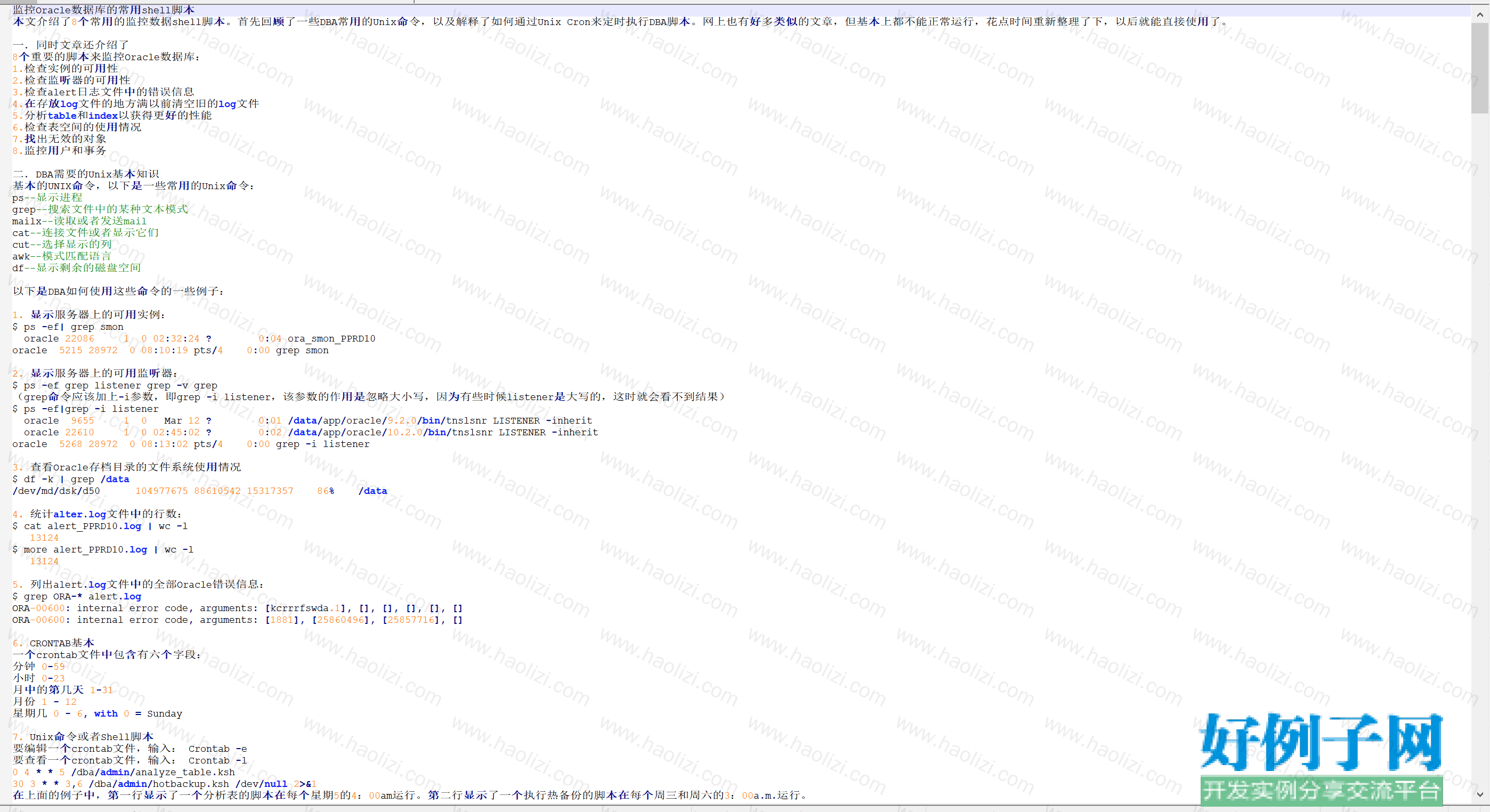Click the line "oracle 5268 28972" with grep -i listener
Screen dimensions: 1490x812
click(191, 444)
